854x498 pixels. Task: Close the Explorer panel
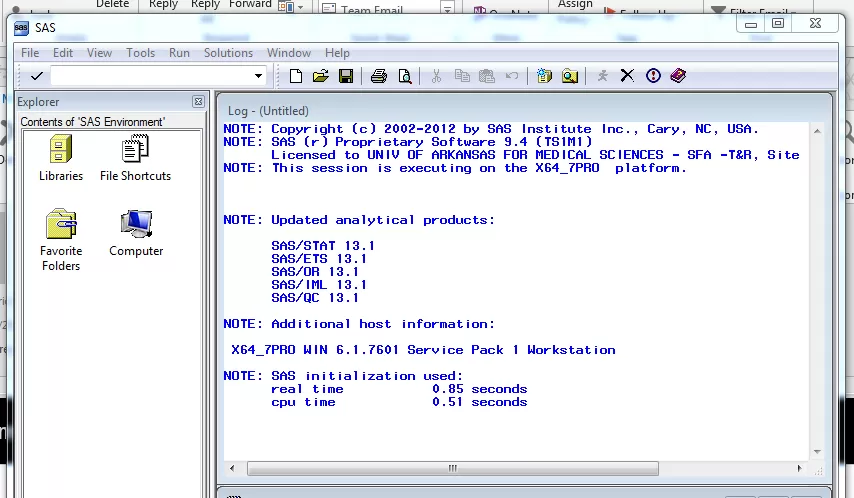(198, 101)
